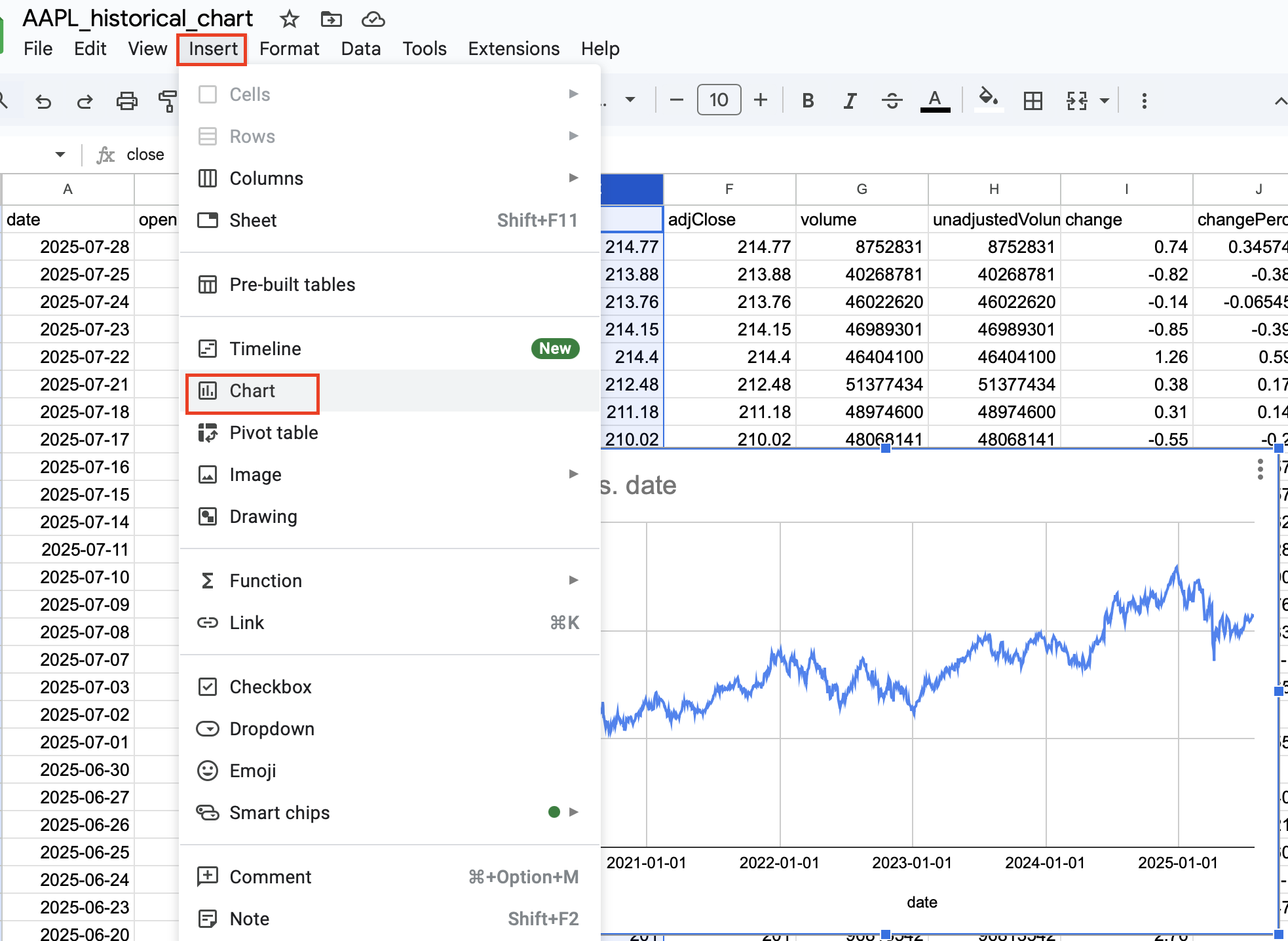Open the Data menu
The width and height of the screenshot is (1288, 941).
point(361,48)
